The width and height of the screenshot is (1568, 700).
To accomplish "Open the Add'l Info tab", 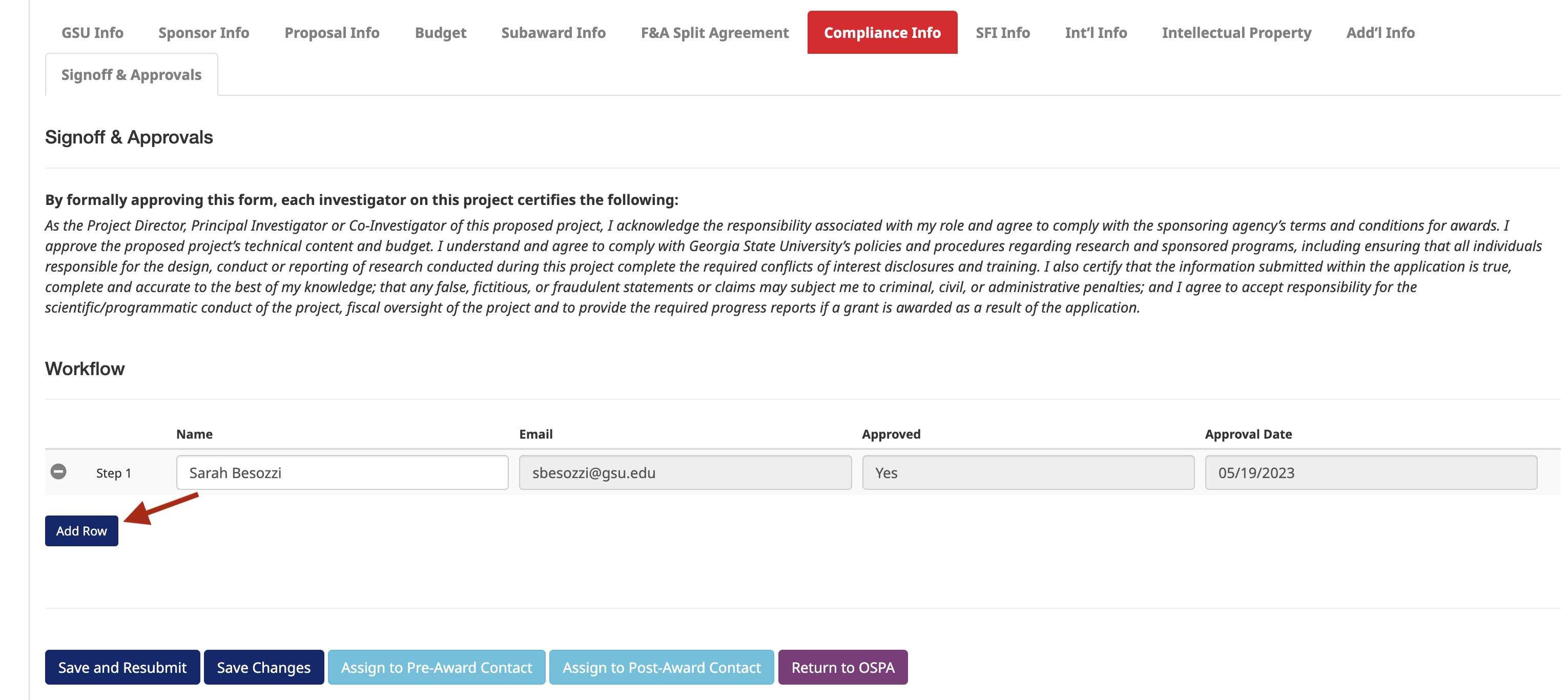I will click(1380, 33).
